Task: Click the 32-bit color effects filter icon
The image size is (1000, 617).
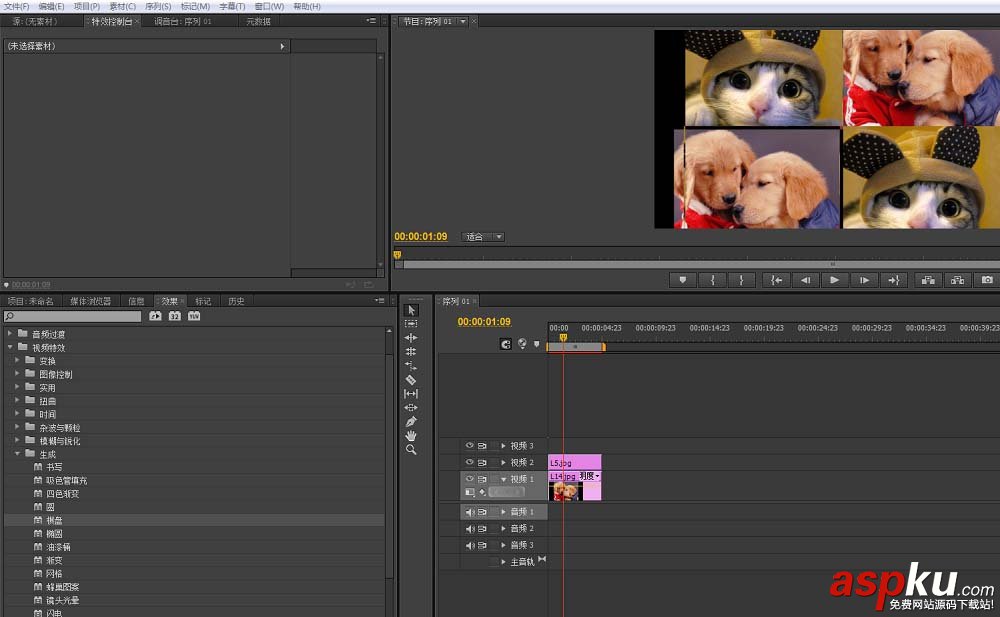Action: pos(175,316)
